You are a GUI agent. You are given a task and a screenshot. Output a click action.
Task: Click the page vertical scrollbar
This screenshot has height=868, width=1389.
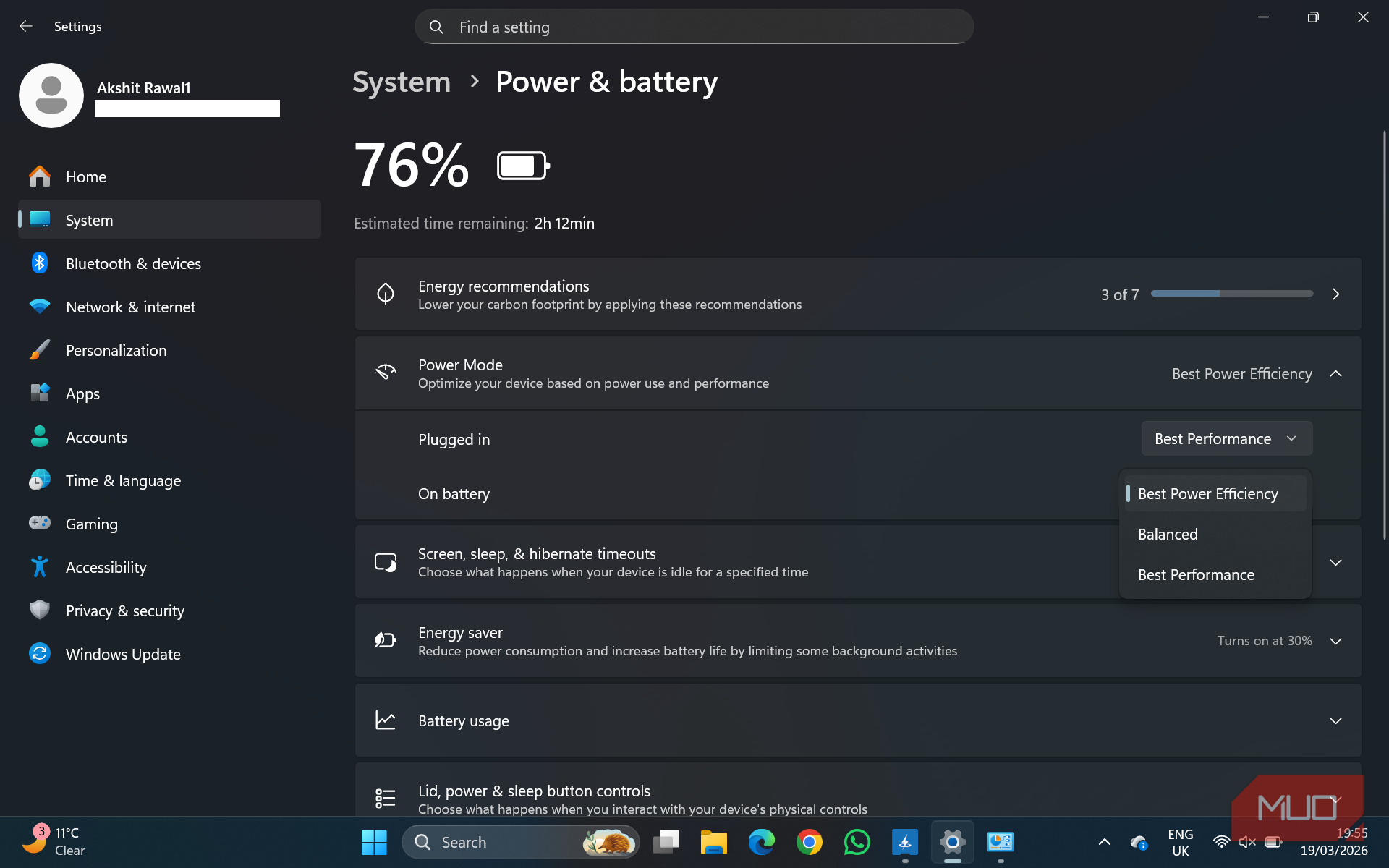1384,334
